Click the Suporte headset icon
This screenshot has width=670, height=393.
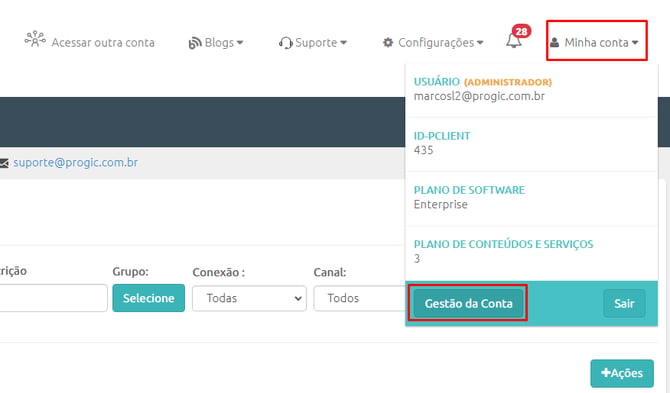(285, 43)
